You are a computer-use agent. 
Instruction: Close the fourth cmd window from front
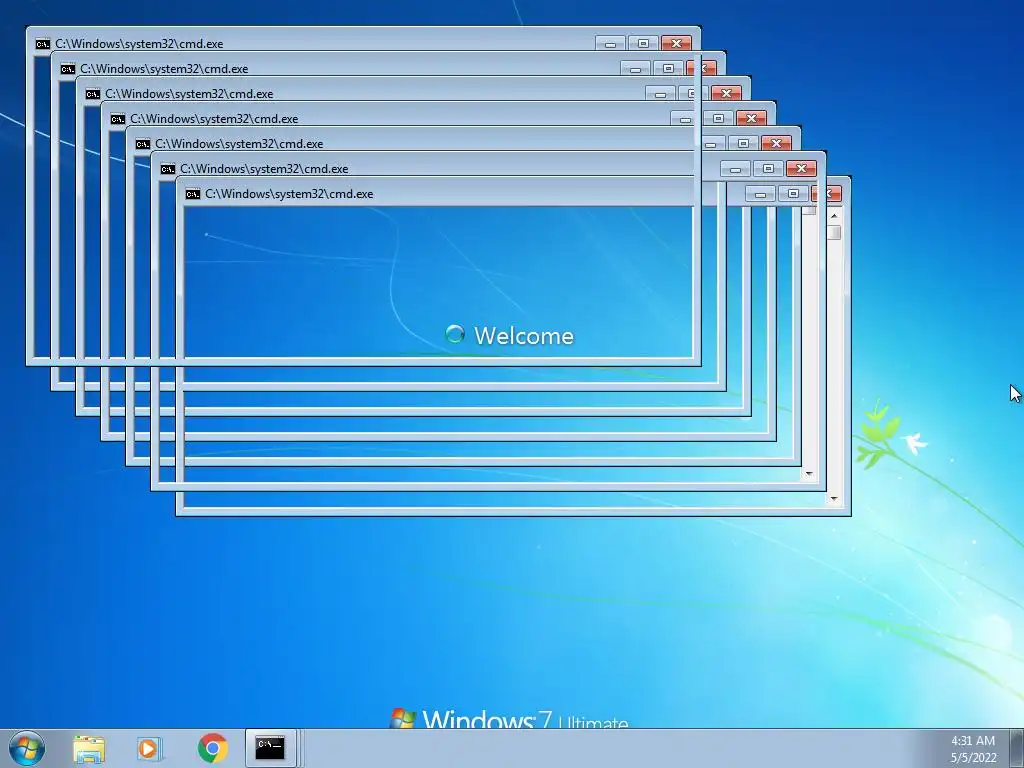[x=751, y=119]
